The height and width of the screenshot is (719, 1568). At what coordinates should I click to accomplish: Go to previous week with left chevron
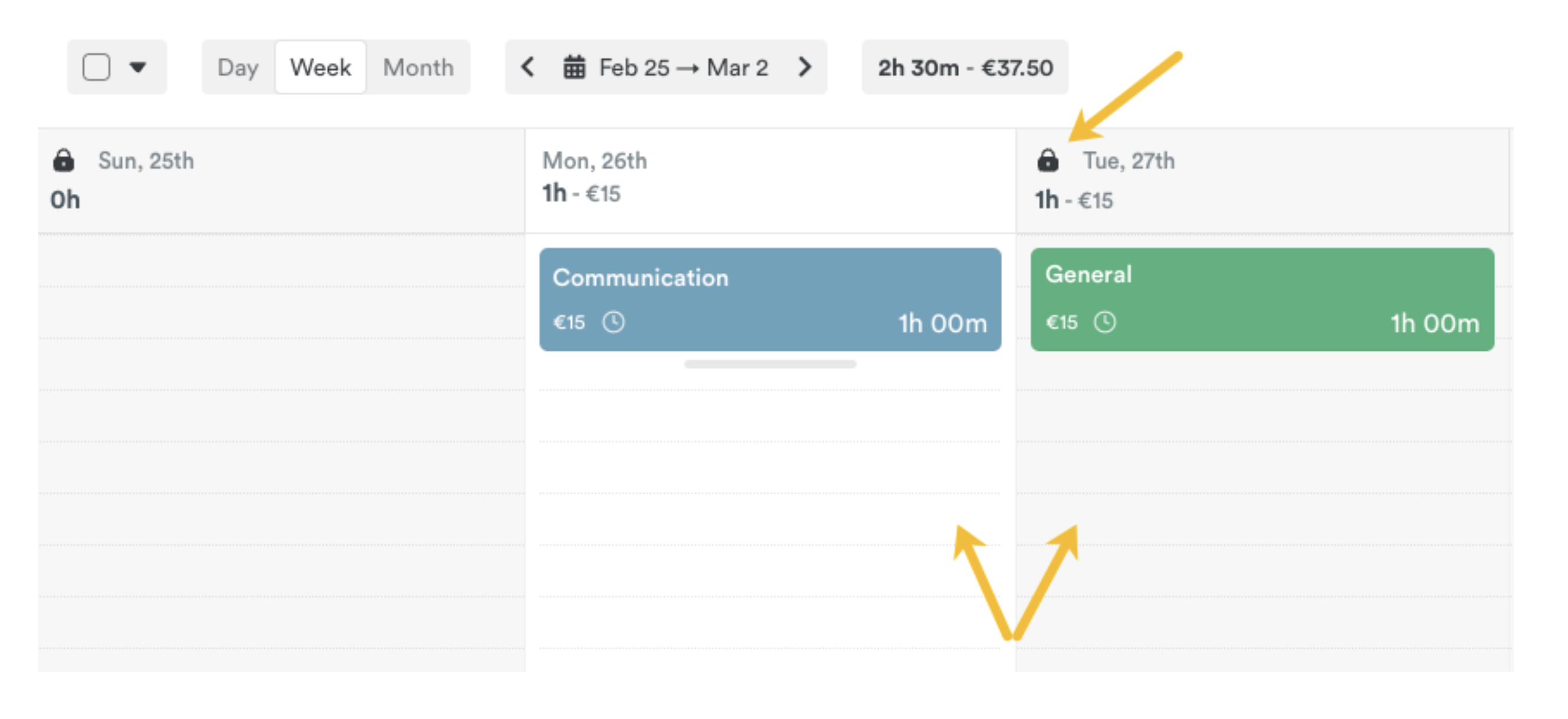[x=528, y=67]
